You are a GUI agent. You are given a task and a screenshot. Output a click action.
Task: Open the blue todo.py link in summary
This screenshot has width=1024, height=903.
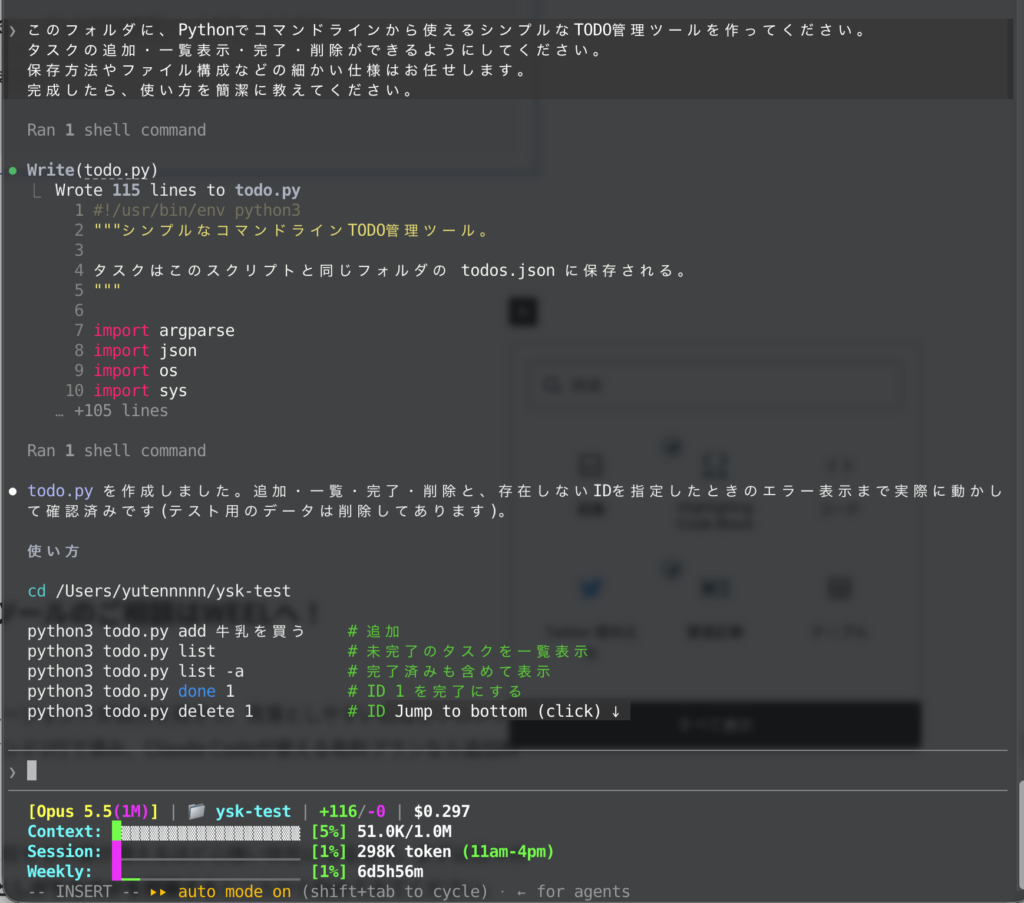pos(60,491)
